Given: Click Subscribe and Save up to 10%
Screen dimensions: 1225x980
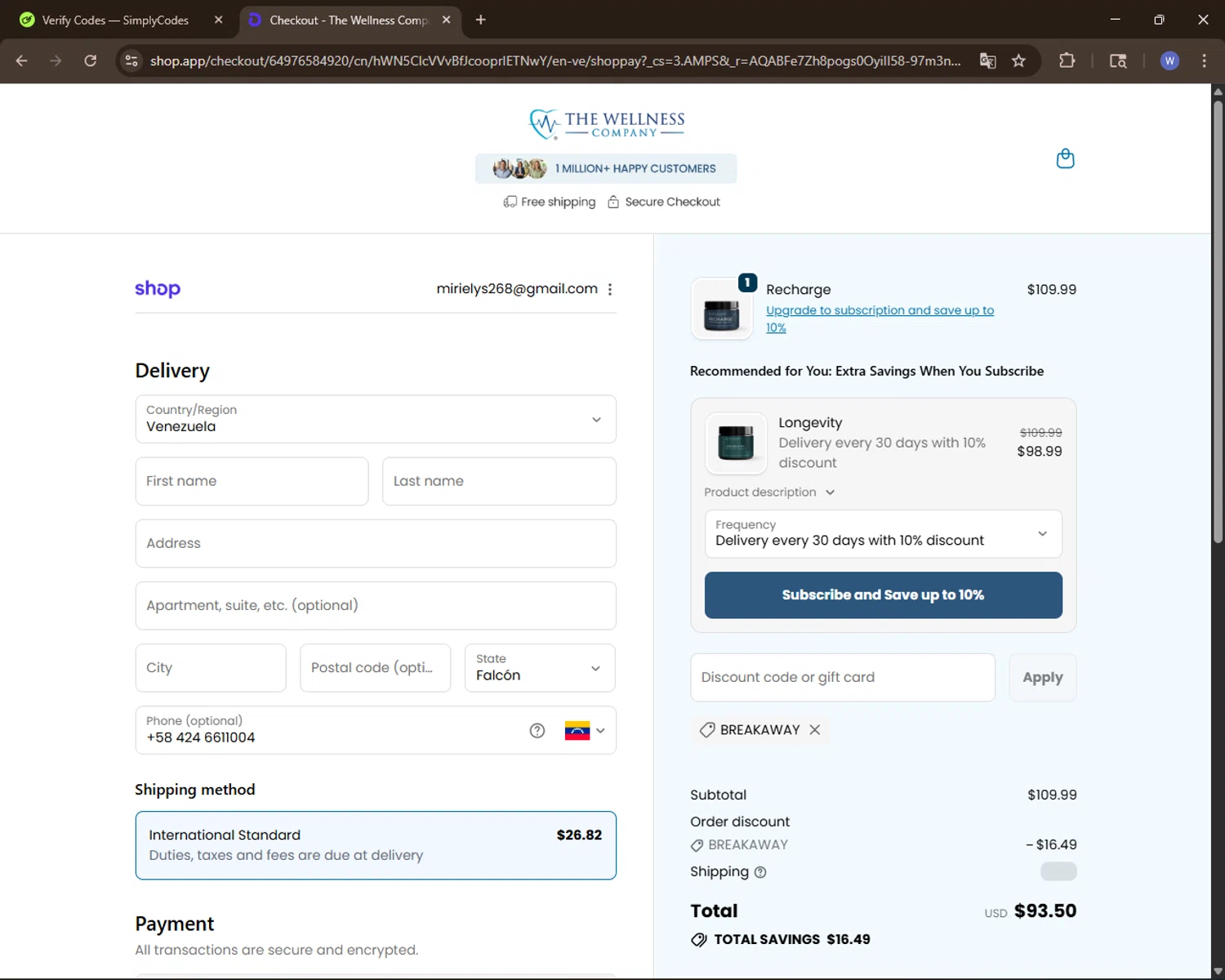Looking at the screenshot, I should point(883,595).
